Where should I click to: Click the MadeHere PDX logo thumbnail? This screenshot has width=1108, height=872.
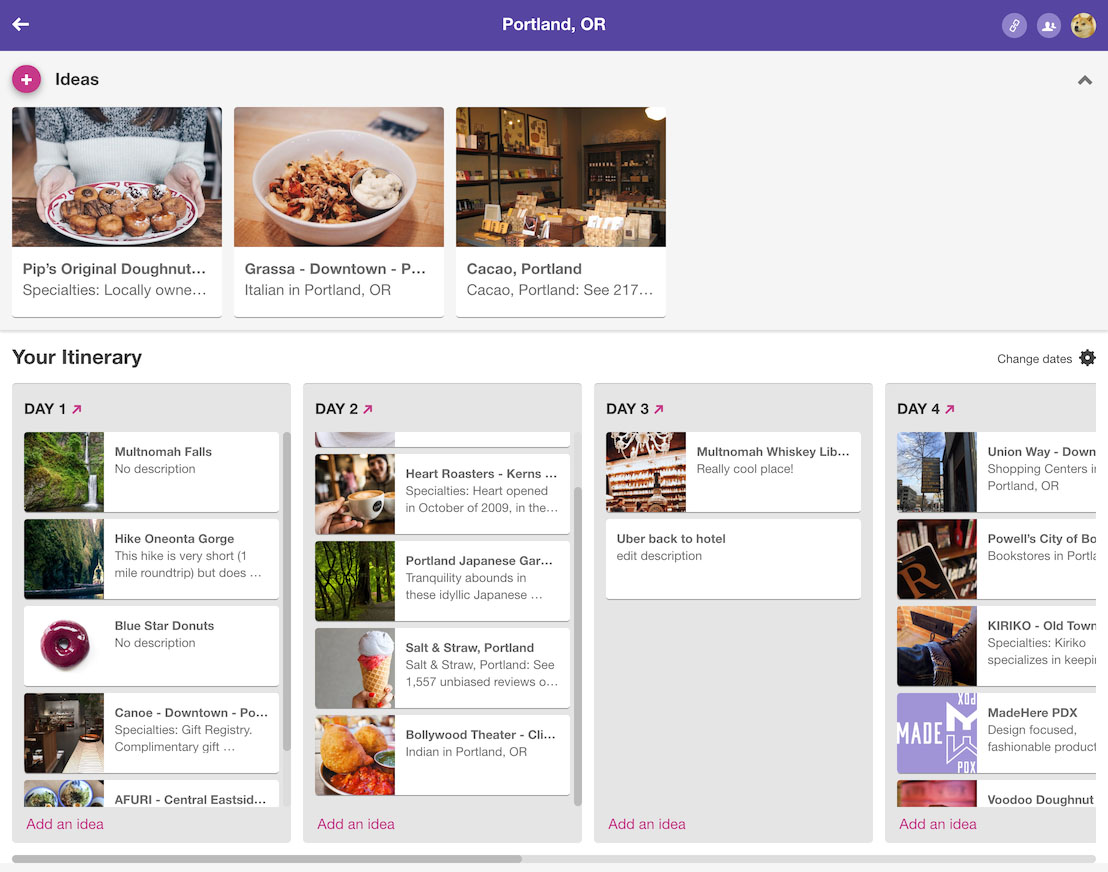pos(937,733)
